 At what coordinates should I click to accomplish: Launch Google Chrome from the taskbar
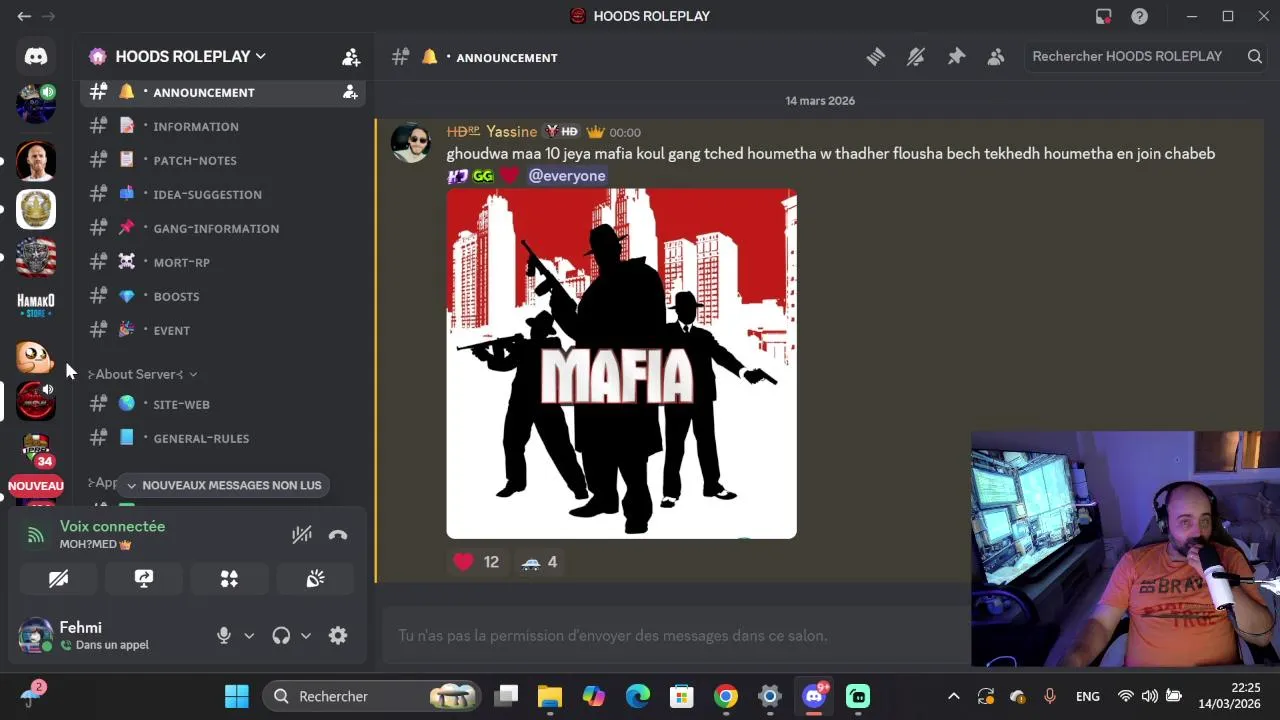(x=726, y=696)
